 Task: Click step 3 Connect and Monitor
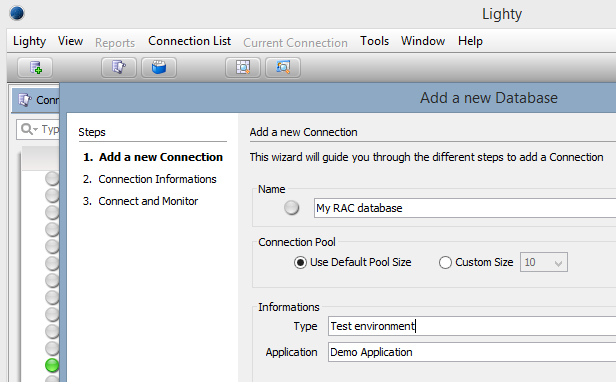140,201
